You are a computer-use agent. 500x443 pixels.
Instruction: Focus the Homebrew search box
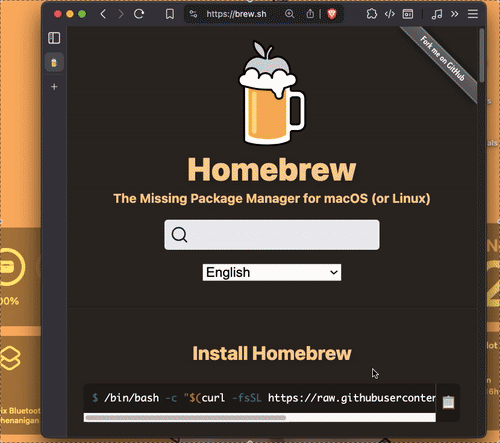click(x=272, y=235)
